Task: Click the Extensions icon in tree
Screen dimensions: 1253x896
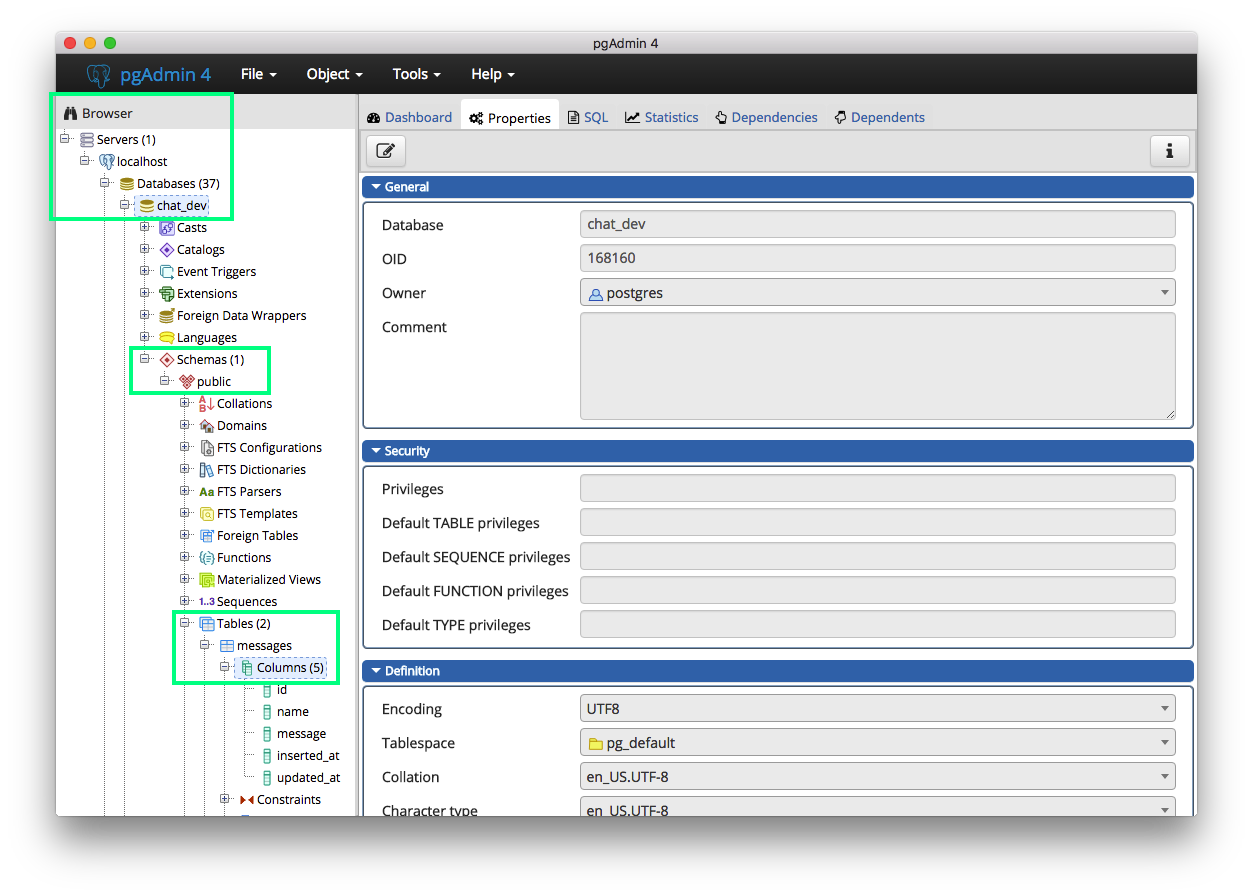Action: [x=167, y=293]
